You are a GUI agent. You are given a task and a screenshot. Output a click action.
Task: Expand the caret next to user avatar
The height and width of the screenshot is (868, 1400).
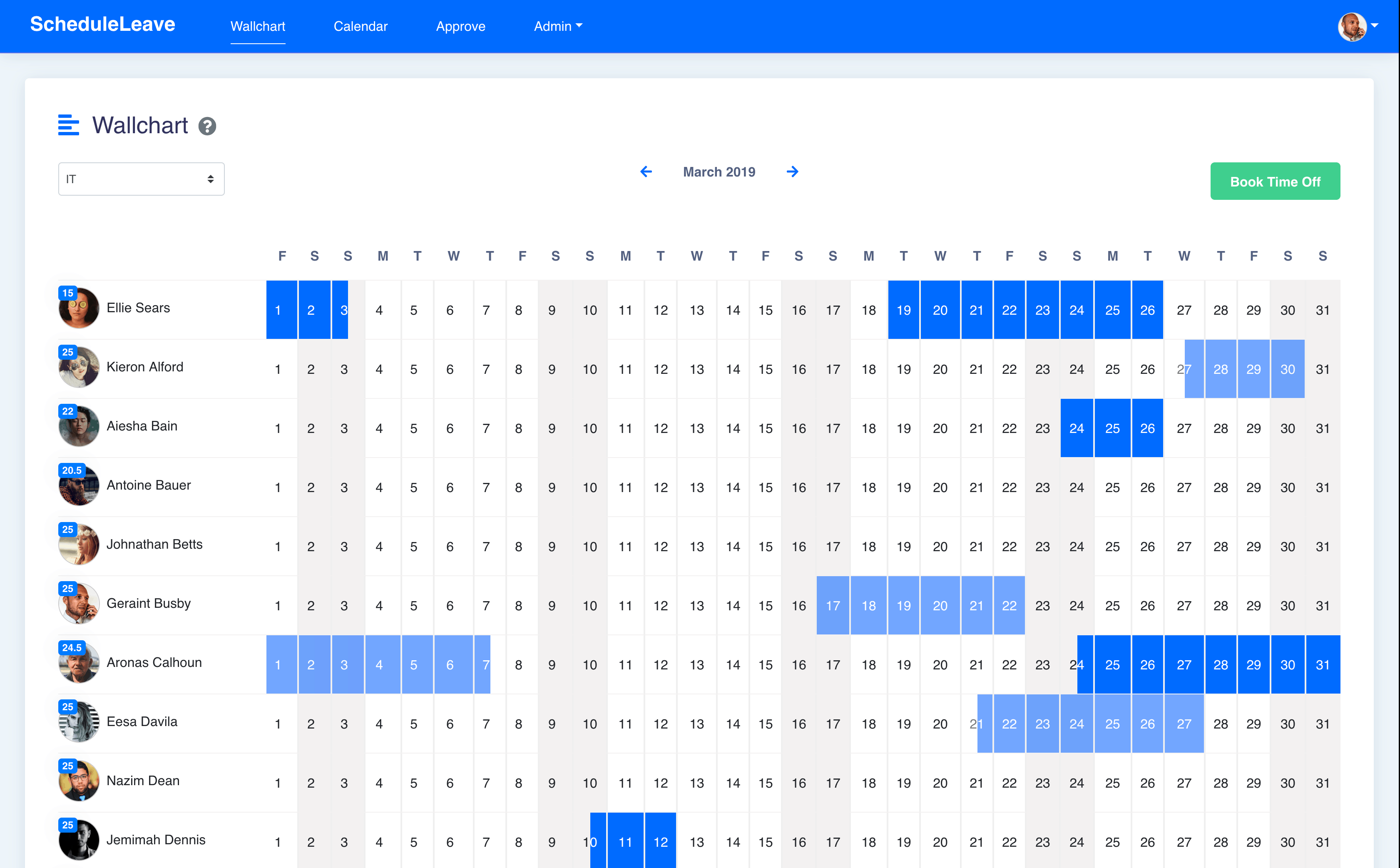(x=1375, y=26)
